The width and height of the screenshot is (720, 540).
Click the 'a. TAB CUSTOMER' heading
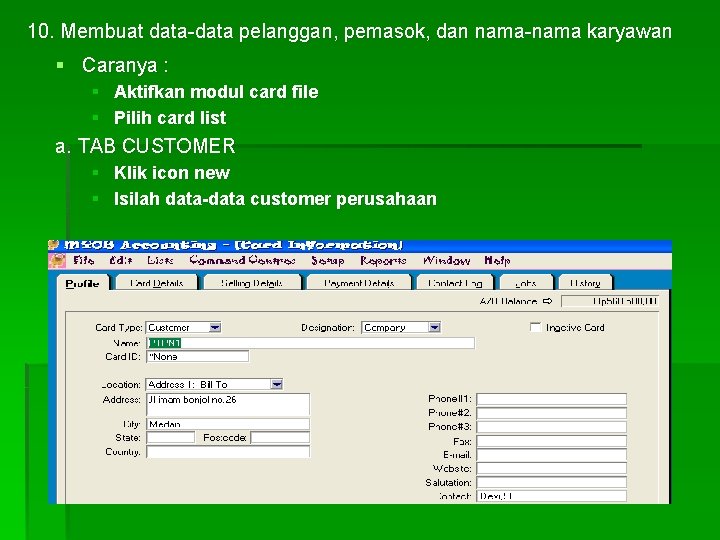click(145, 146)
